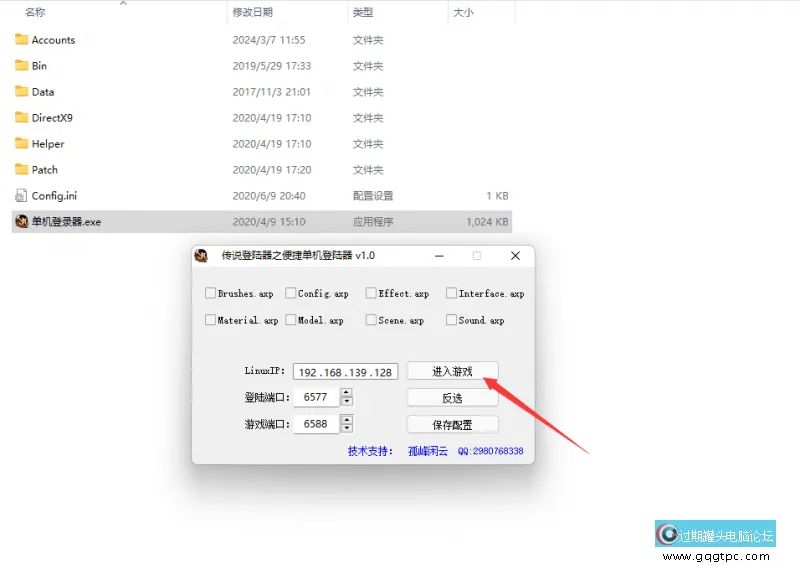Viewport: 800px width, 575px height.
Task: Select the Config.ini file icon
Action: [x=21, y=195]
